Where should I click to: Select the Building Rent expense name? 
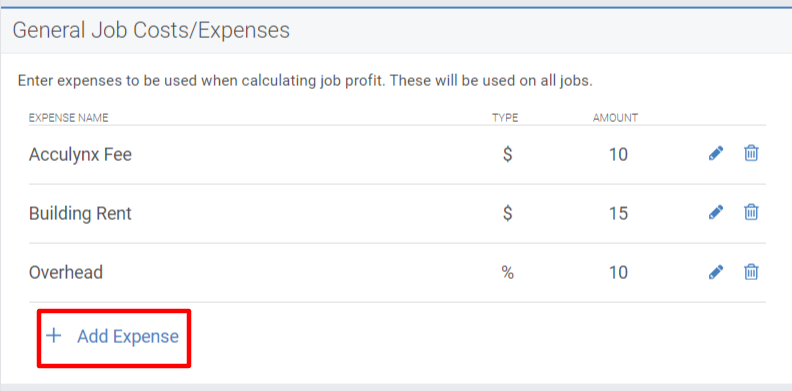coord(80,213)
